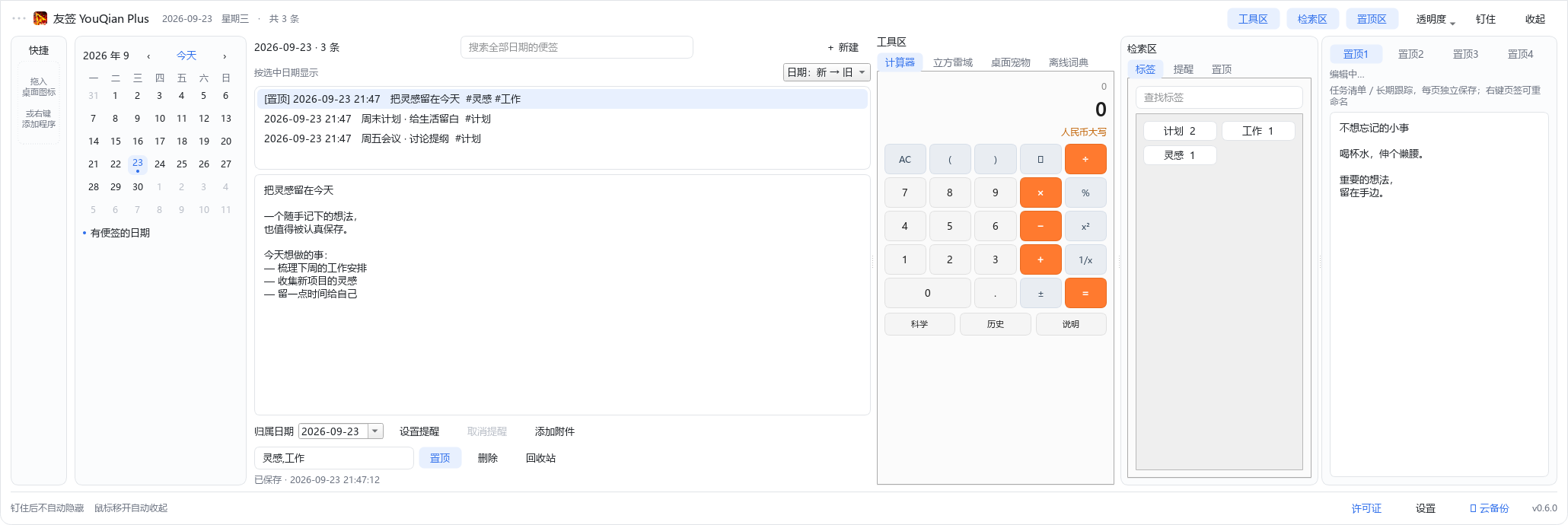Open the 科学 scientific calculator mode
Screen dimensions: 1568x525
pyautogui.click(x=919, y=324)
